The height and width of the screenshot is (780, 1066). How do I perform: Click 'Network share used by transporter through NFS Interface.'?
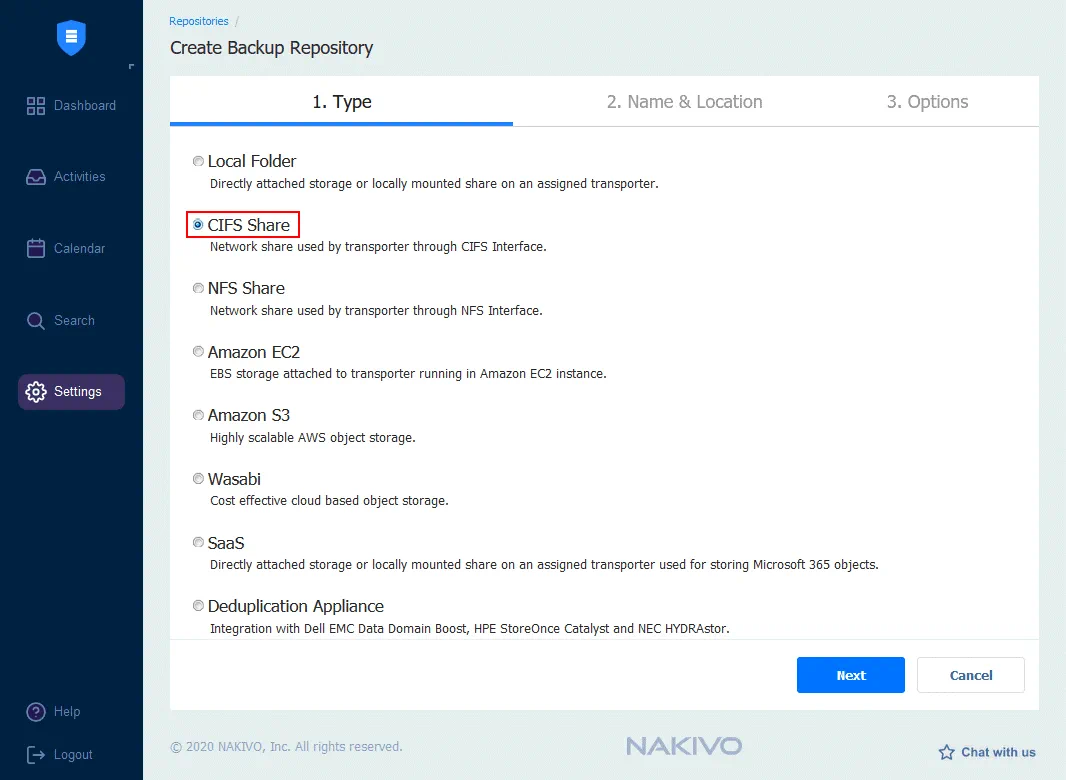click(x=376, y=311)
